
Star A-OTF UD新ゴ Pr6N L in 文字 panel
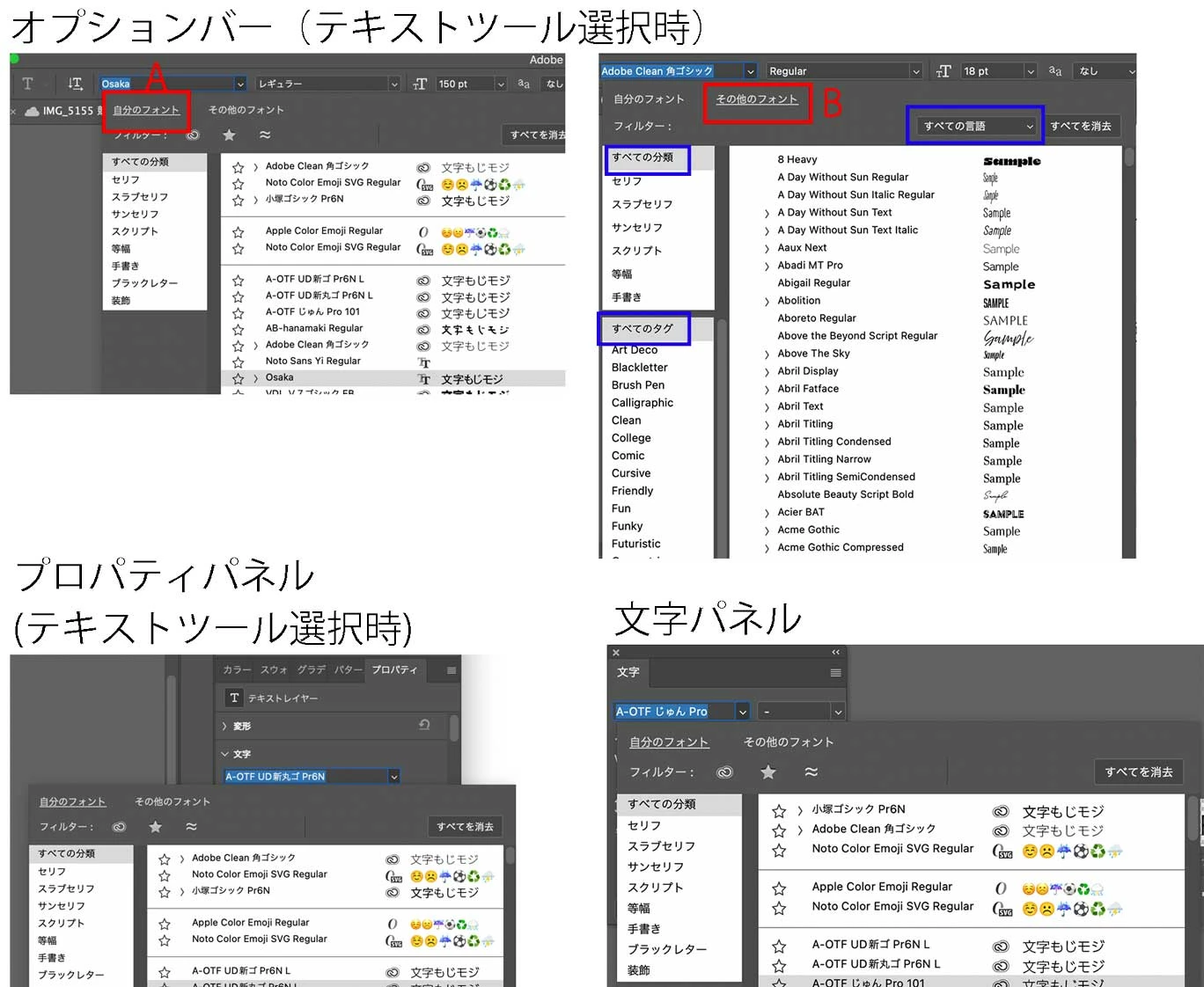[779, 947]
